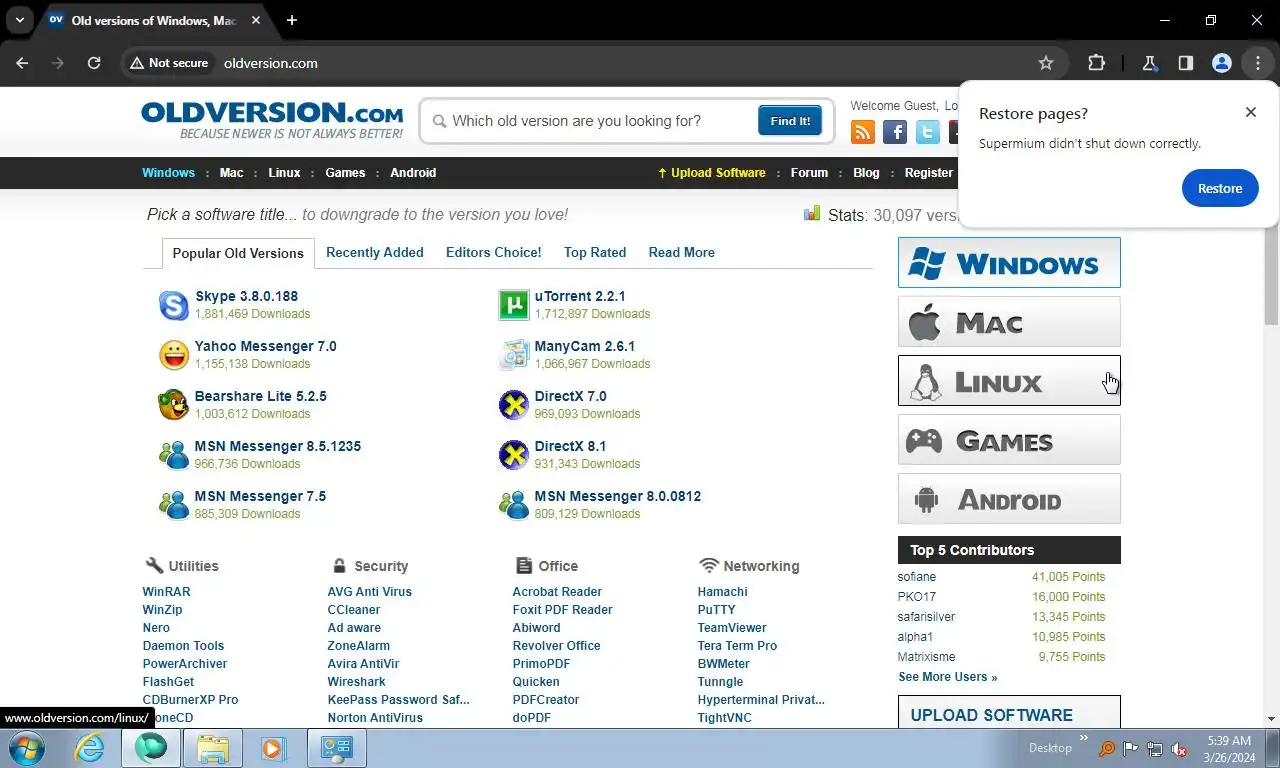
Task: Open the Windows nav menu item
Action: click(168, 173)
